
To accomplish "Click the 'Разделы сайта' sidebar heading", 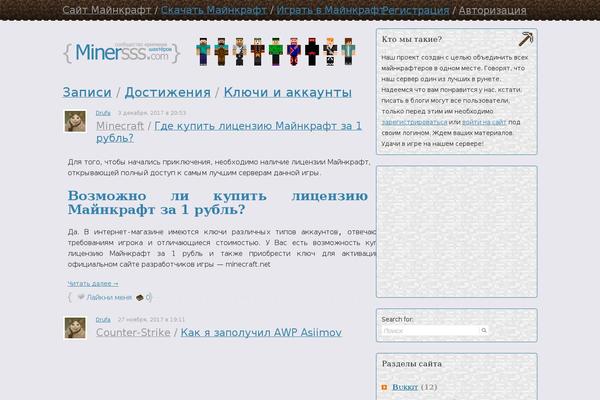I will [412, 364].
